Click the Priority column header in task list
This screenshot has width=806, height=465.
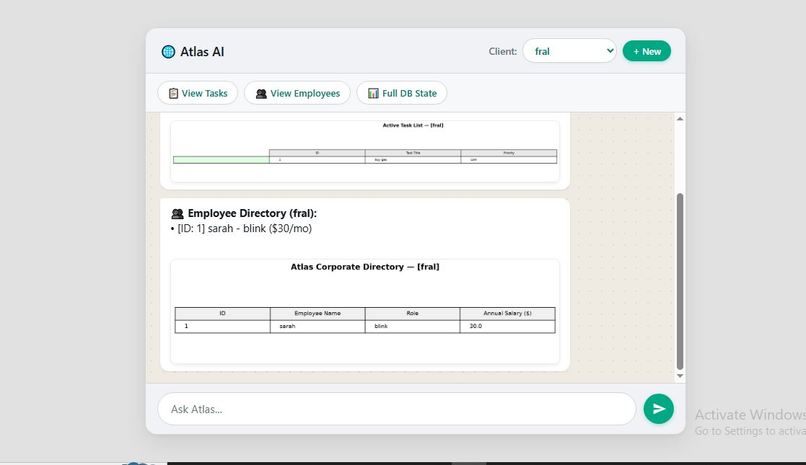(509, 153)
